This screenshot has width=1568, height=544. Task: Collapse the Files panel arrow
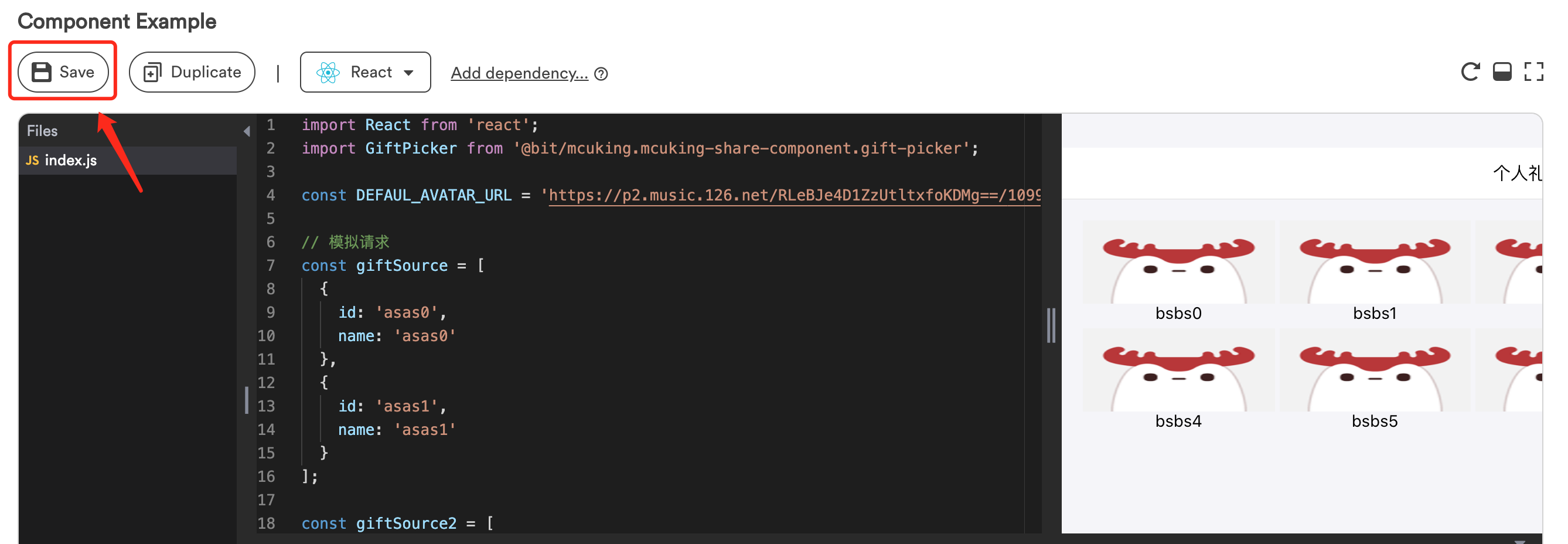[247, 131]
